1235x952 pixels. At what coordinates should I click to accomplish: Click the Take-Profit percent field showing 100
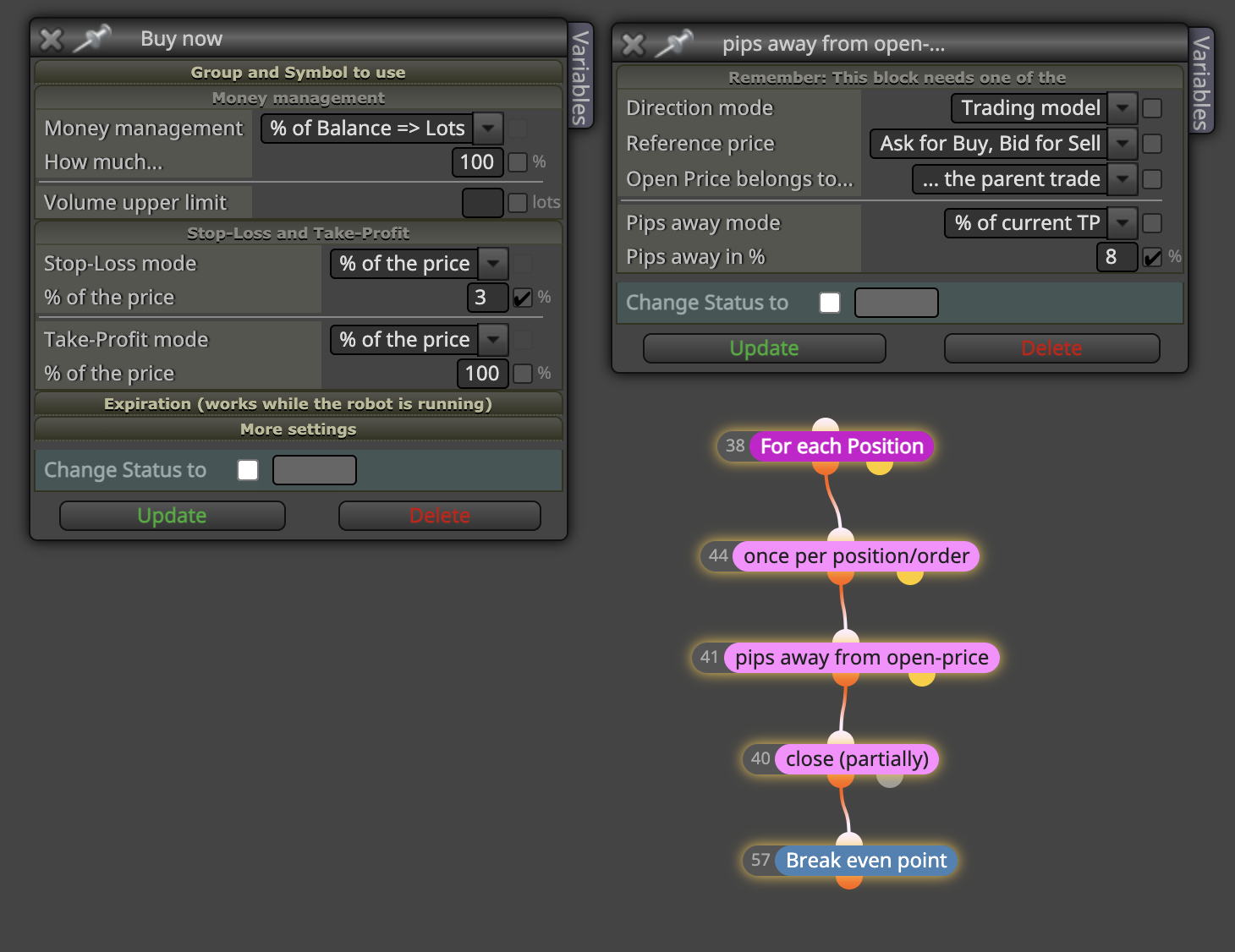pos(483,373)
